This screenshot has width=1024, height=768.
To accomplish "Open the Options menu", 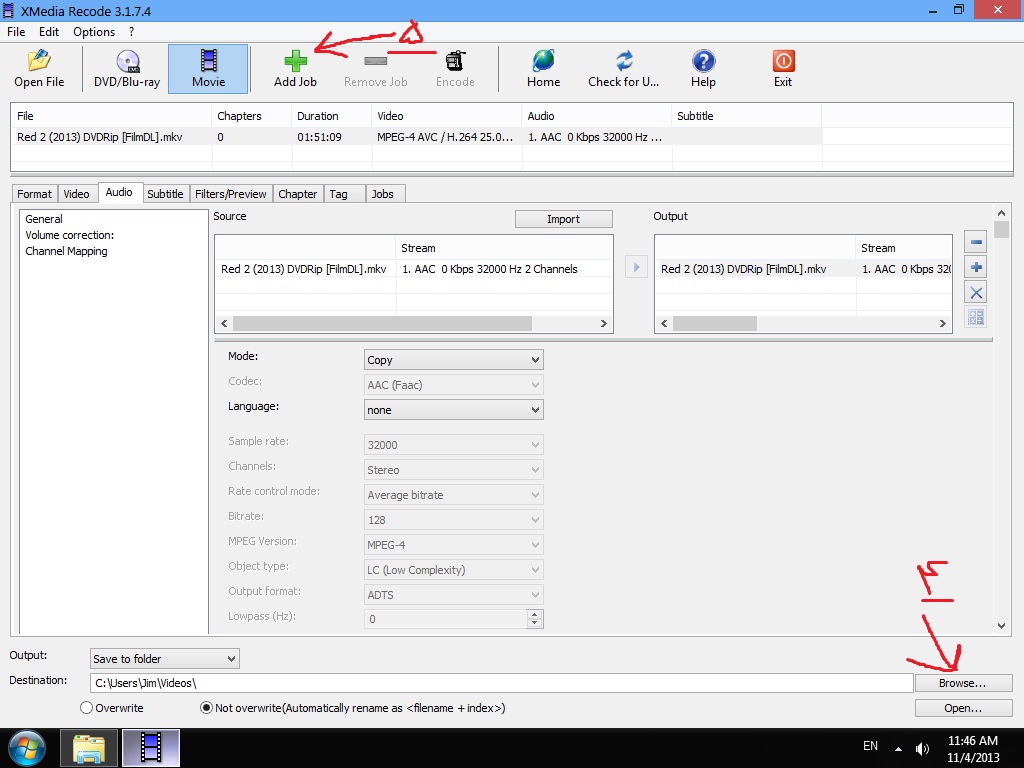I will click(x=94, y=32).
